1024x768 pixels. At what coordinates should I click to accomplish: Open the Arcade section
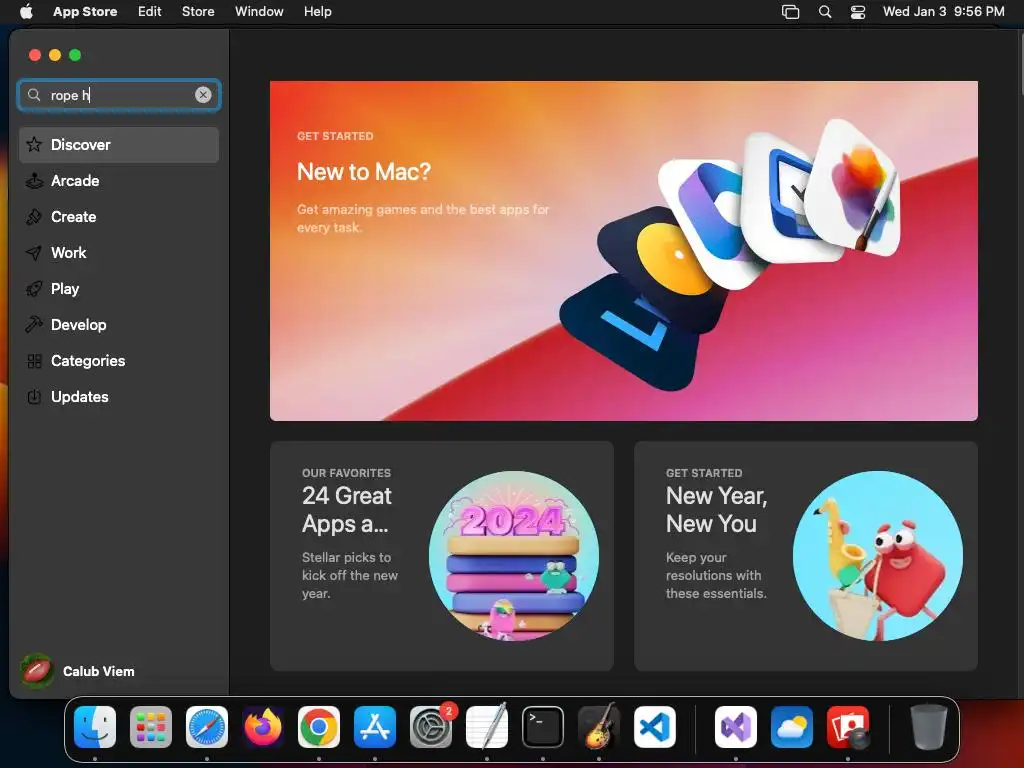point(119,181)
